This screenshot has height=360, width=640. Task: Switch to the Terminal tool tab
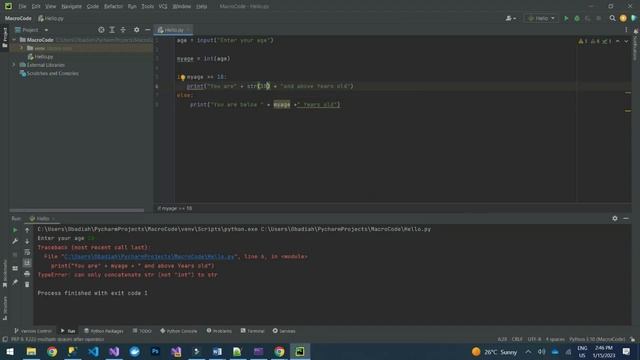pyautogui.click(x=252, y=331)
